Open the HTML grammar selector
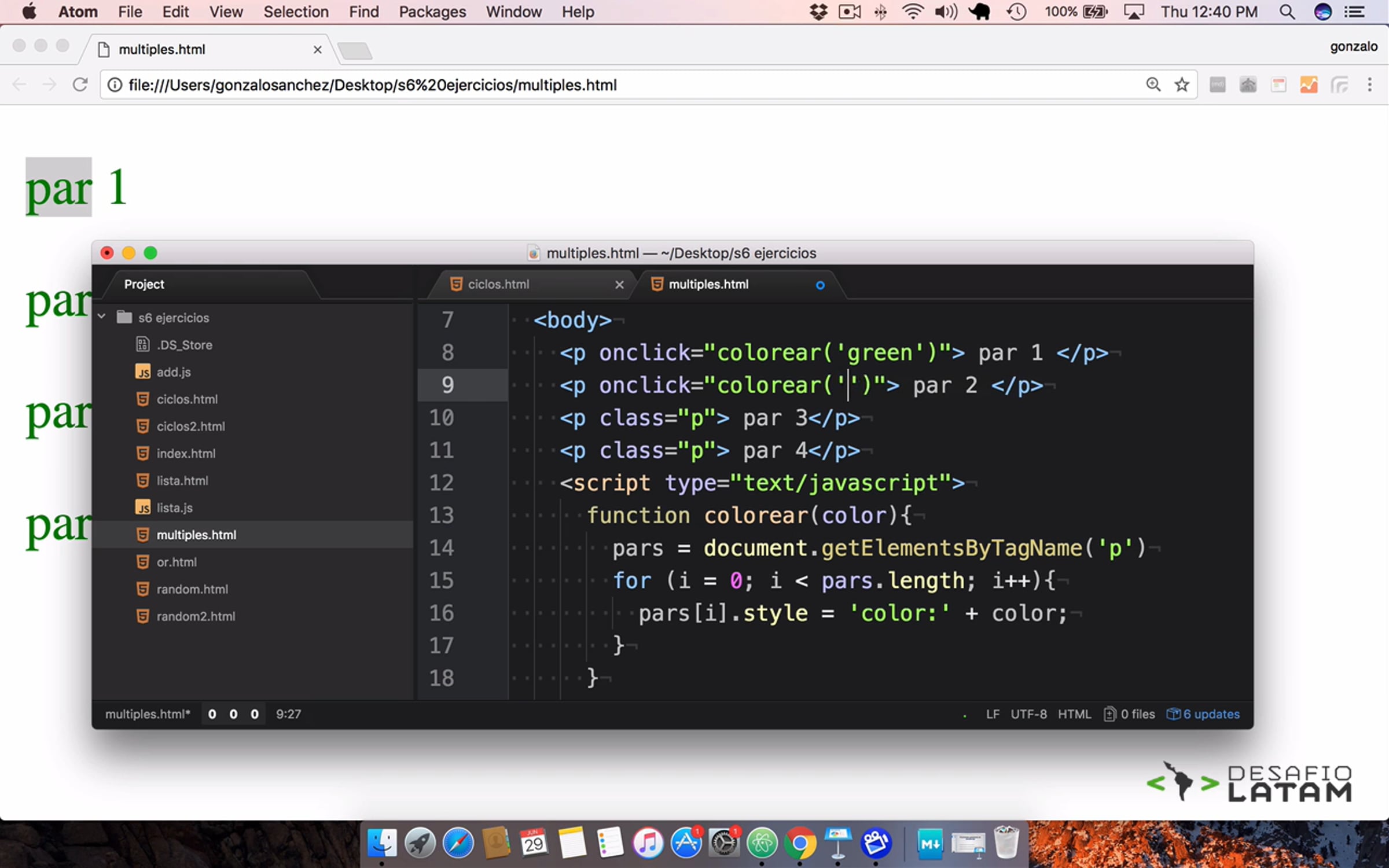Image resolution: width=1389 pixels, height=868 pixels. tap(1074, 714)
